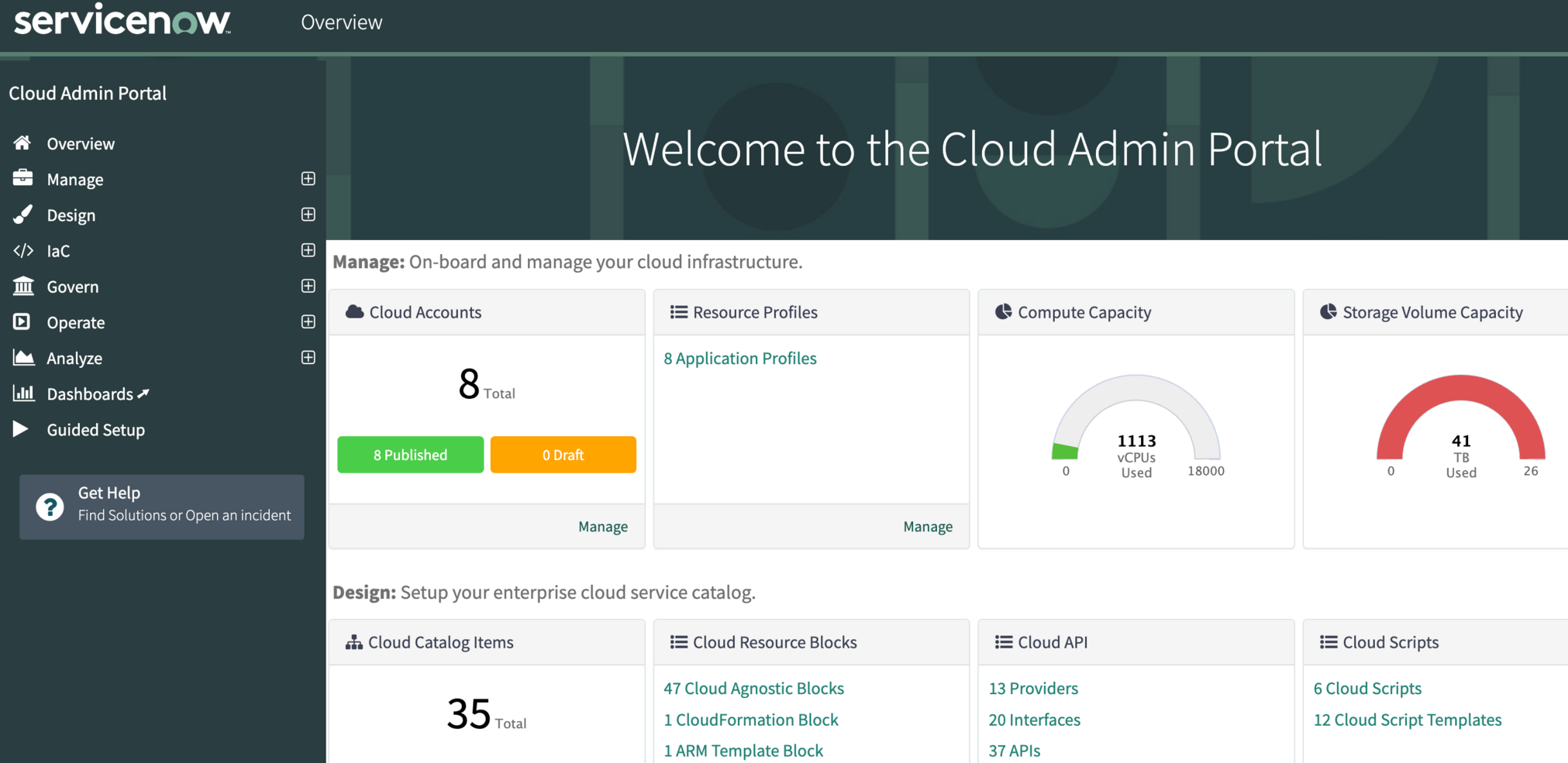Viewport: 1568px width, 763px height.
Task: Click the list icon beside Resource Profiles
Action: (x=678, y=311)
